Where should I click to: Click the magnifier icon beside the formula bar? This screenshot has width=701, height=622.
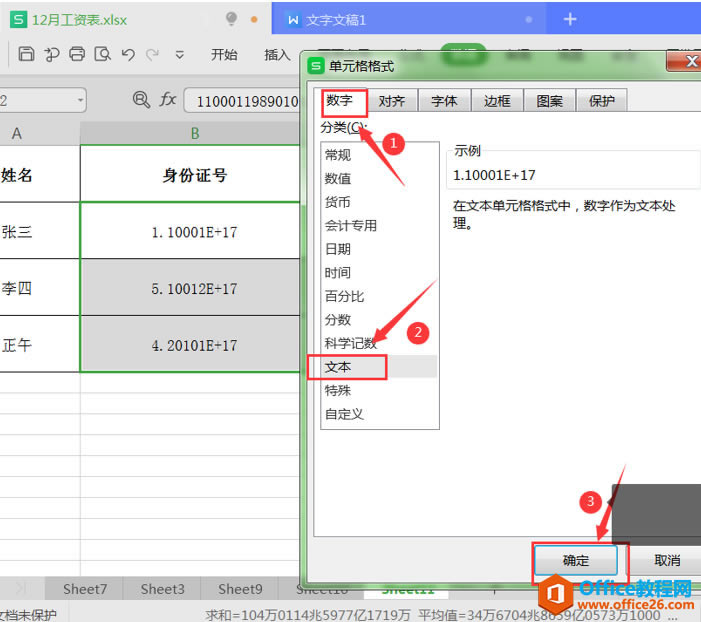pyautogui.click(x=141, y=99)
